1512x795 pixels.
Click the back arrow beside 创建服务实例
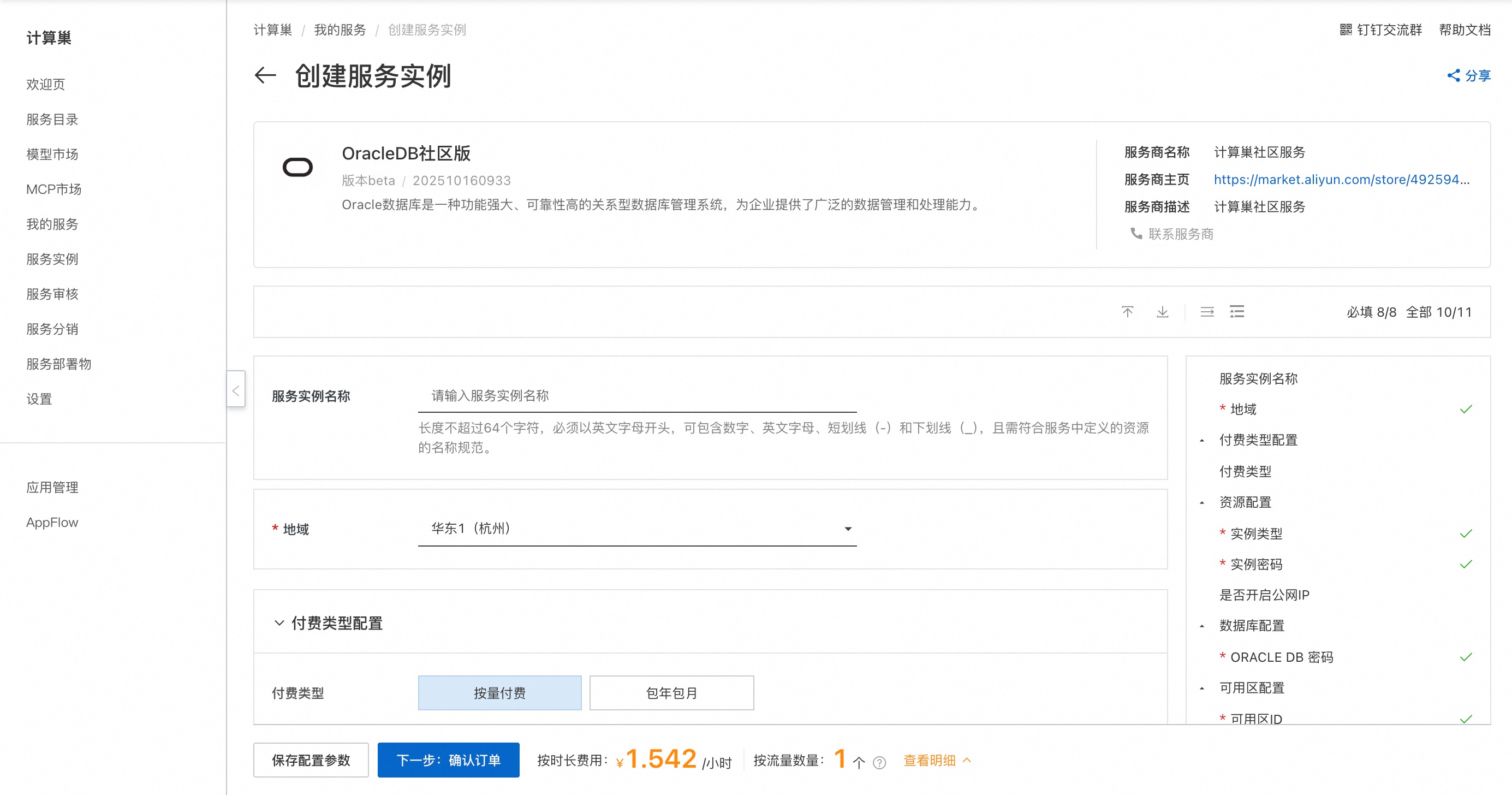265,75
